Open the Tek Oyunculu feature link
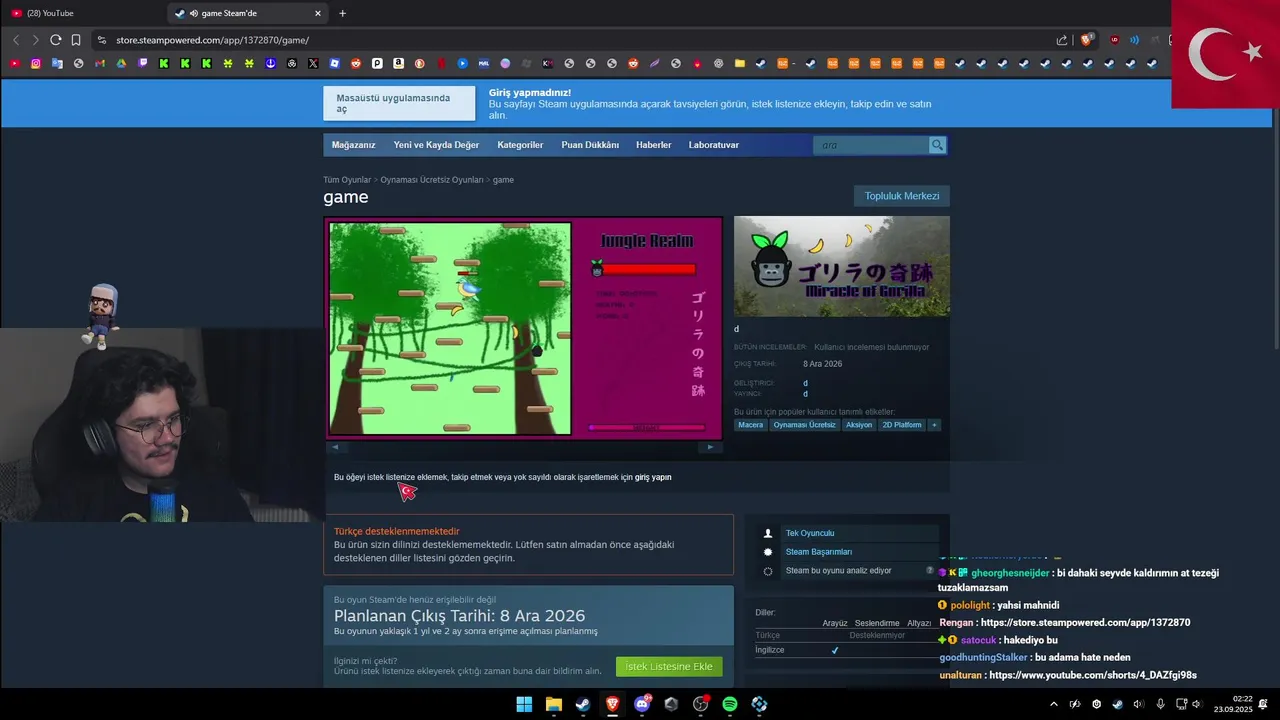 point(810,533)
